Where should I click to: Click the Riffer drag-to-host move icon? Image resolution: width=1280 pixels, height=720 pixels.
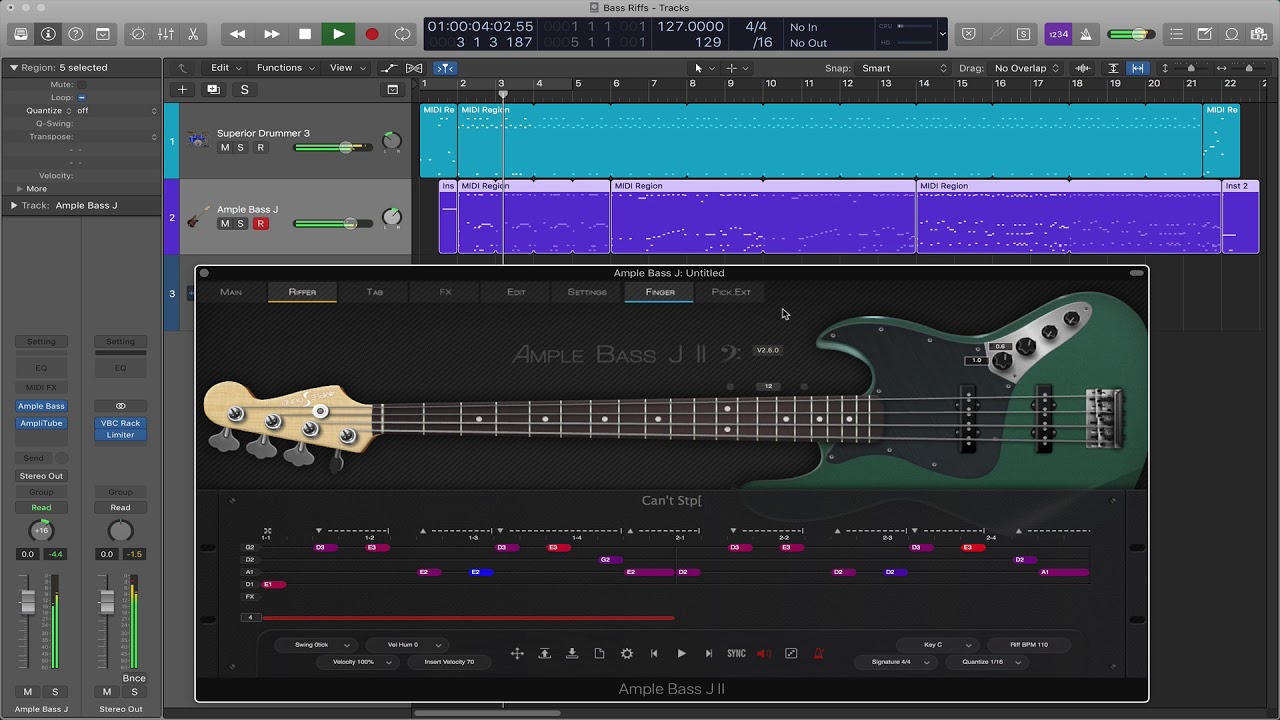(517, 654)
